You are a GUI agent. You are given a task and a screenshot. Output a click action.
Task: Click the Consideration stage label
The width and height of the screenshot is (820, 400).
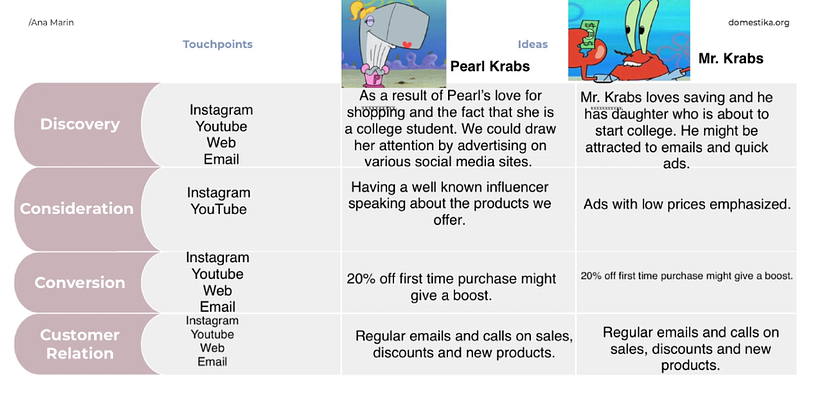tap(77, 209)
